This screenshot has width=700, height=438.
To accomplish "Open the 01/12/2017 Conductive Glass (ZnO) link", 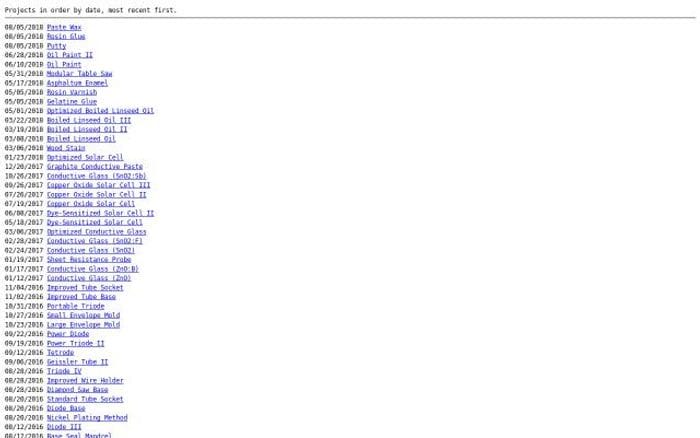I will [89, 278].
